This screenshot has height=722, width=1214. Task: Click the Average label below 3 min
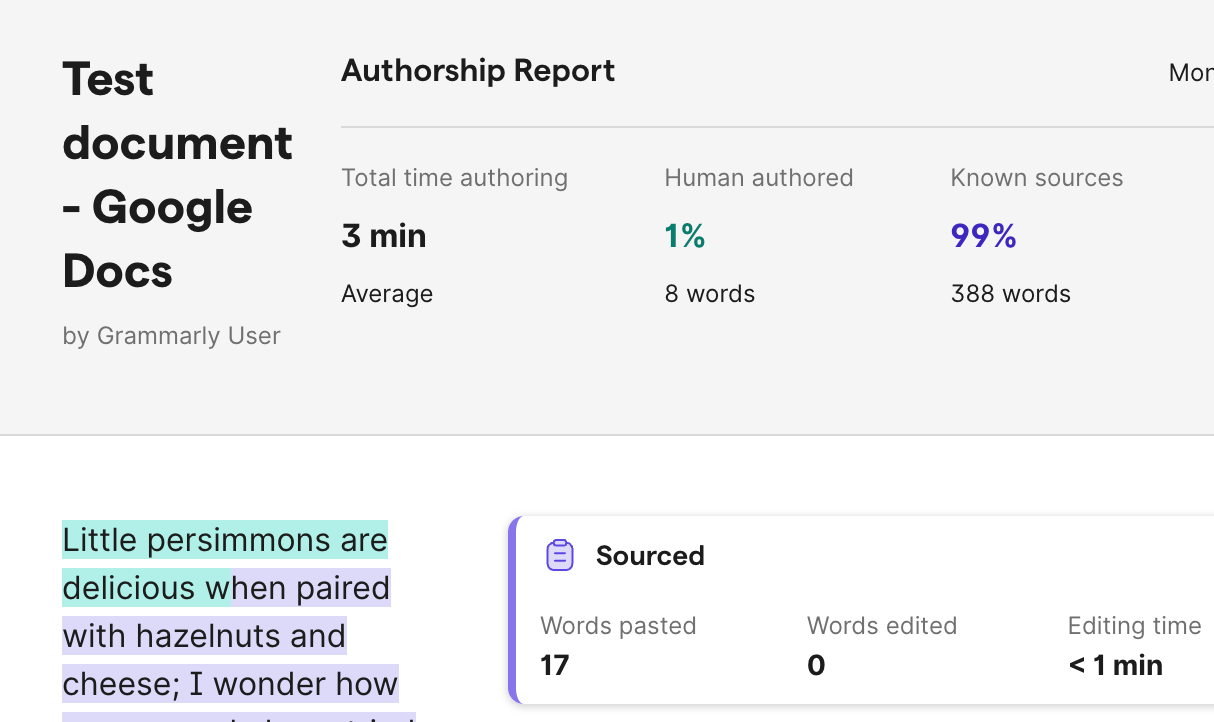387,293
